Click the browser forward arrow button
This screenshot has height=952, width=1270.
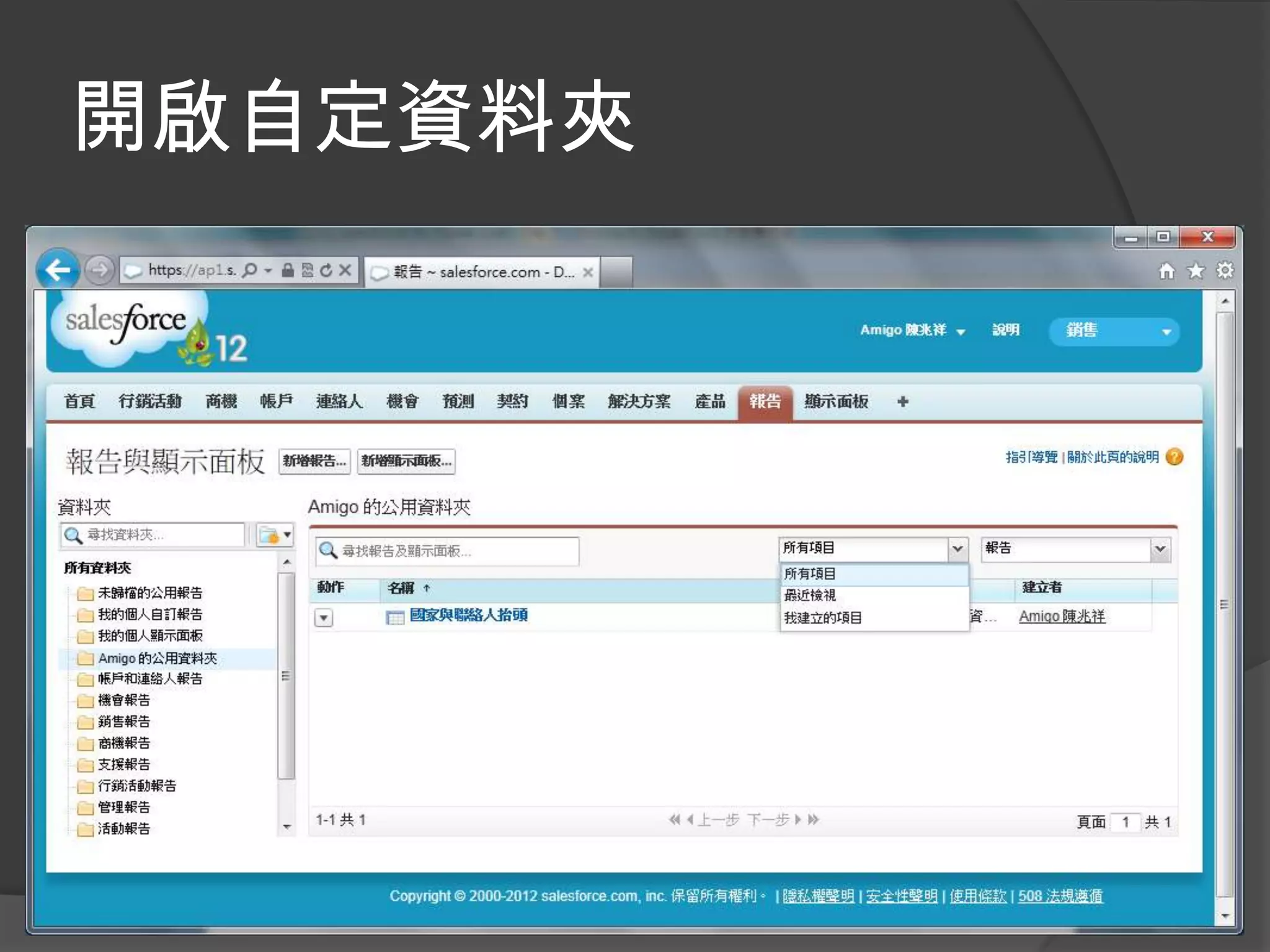click(99, 270)
